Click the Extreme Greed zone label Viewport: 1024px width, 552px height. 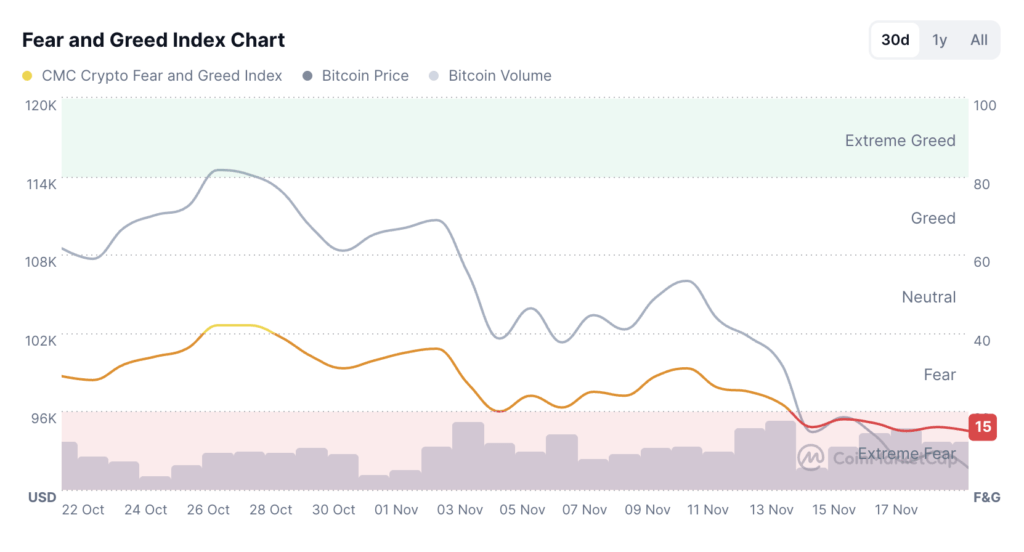click(899, 141)
